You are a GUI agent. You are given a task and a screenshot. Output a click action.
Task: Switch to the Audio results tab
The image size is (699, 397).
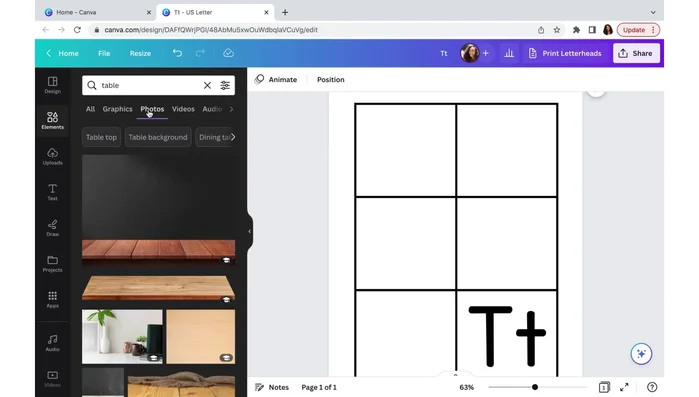(212, 109)
